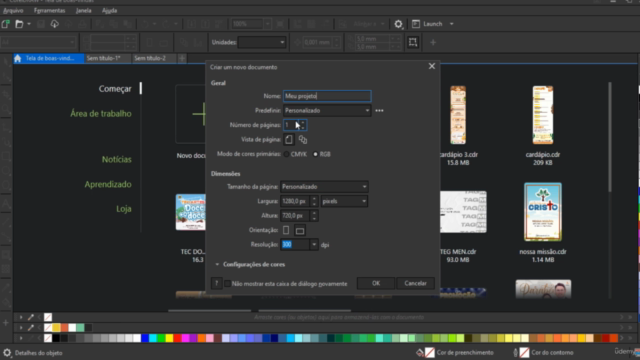Viewport: 640px width, 360px height.
Task: Open nossa missão.cdr thumbnail
Action: point(543,212)
